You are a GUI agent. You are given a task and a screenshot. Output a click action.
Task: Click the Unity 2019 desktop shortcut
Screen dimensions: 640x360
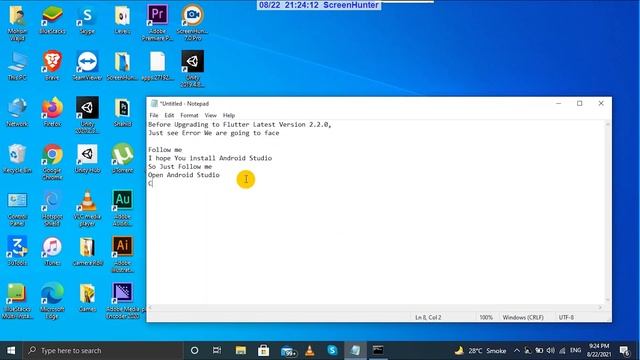pyautogui.click(x=192, y=69)
